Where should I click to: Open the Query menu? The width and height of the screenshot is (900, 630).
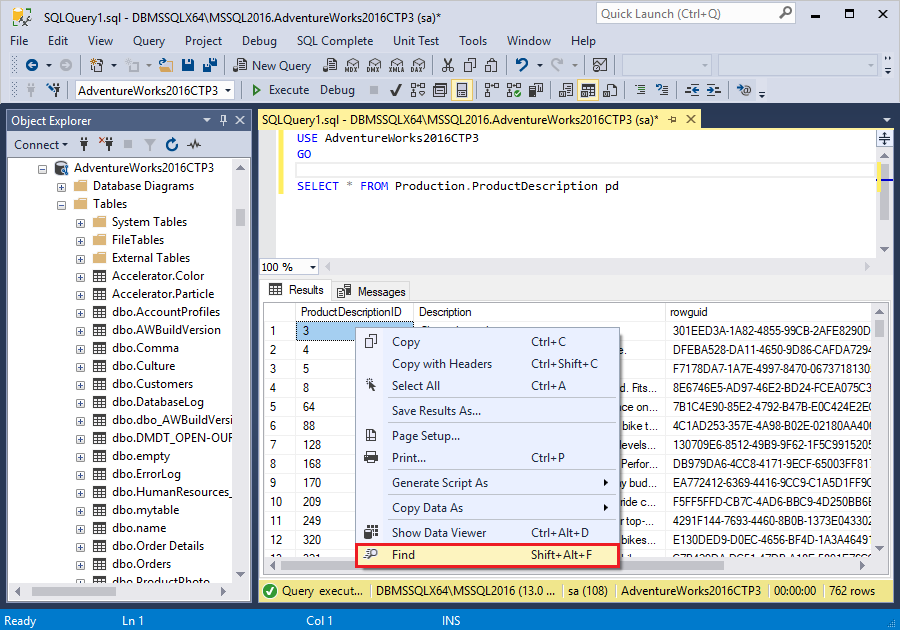coord(149,41)
